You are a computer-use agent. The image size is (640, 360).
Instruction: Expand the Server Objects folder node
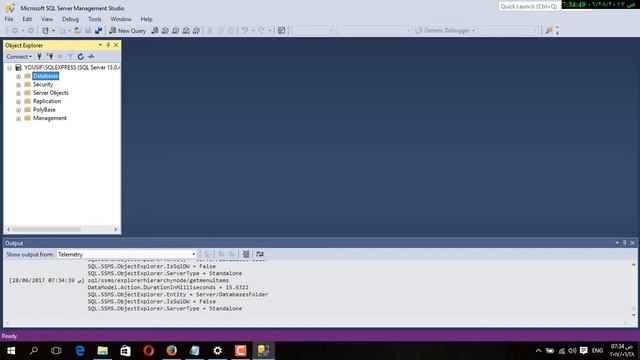point(18,93)
